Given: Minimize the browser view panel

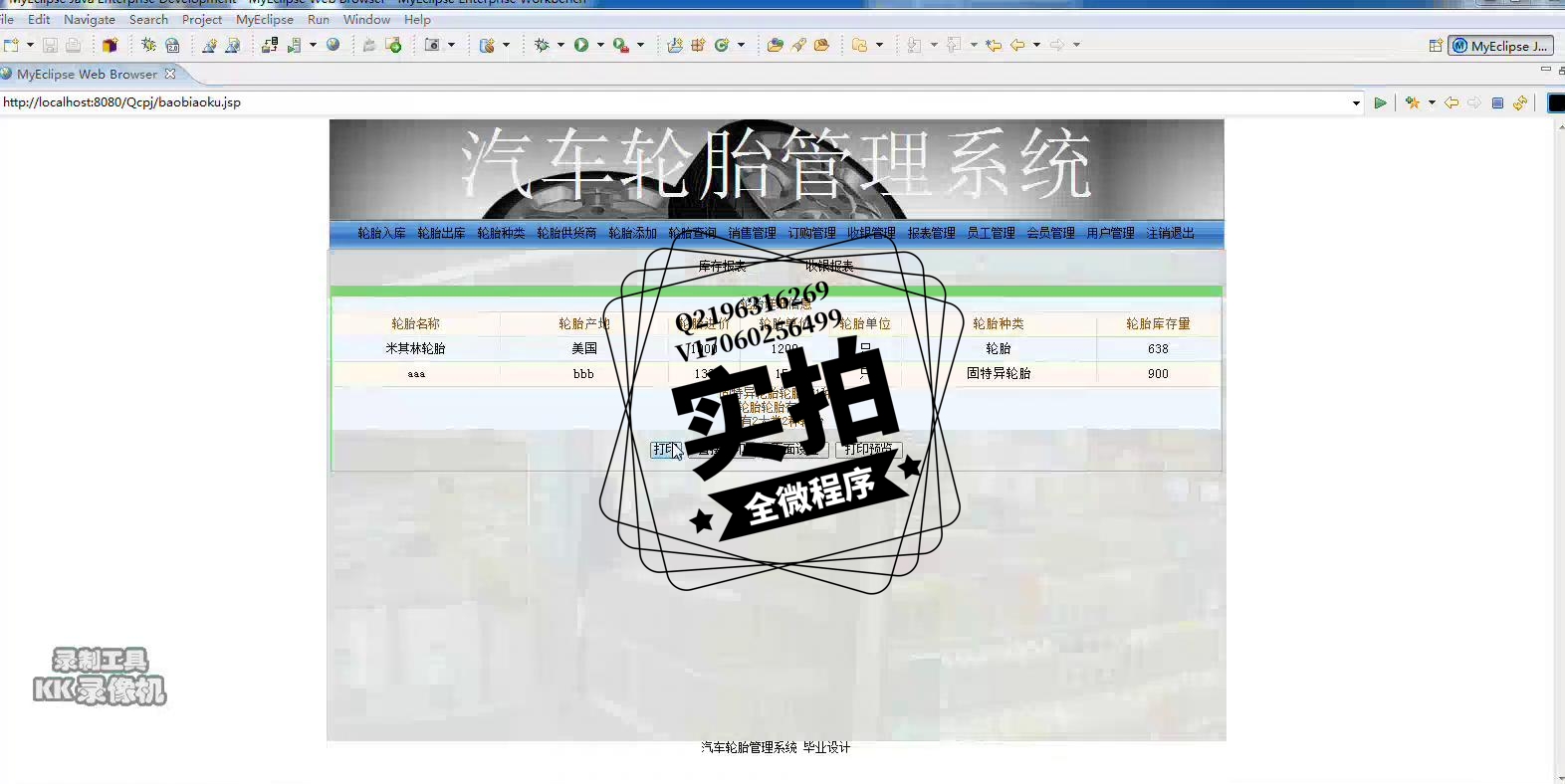Looking at the screenshot, I should [1545, 70].
